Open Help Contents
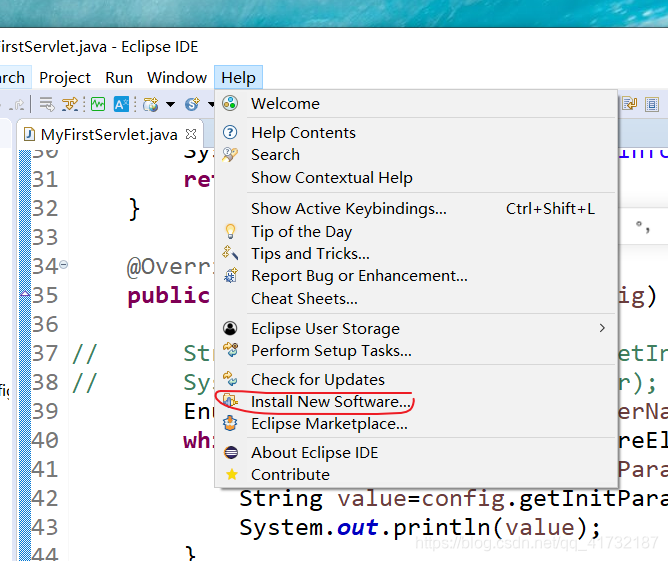 coord(415,132)
